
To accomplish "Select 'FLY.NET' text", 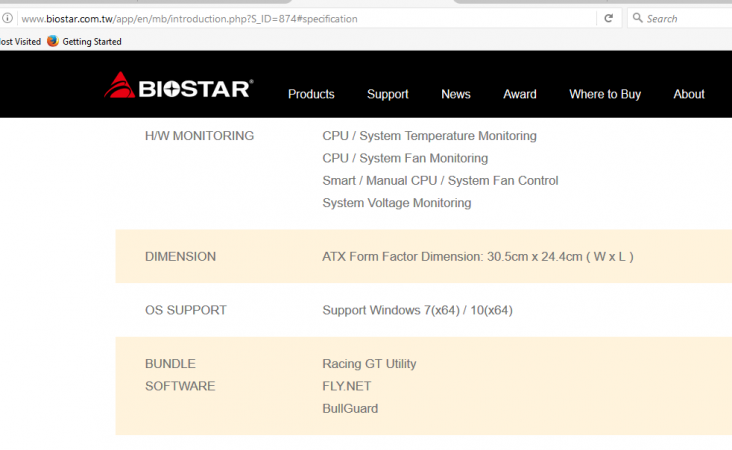I will pyautogui.click(x=347, y=386).
